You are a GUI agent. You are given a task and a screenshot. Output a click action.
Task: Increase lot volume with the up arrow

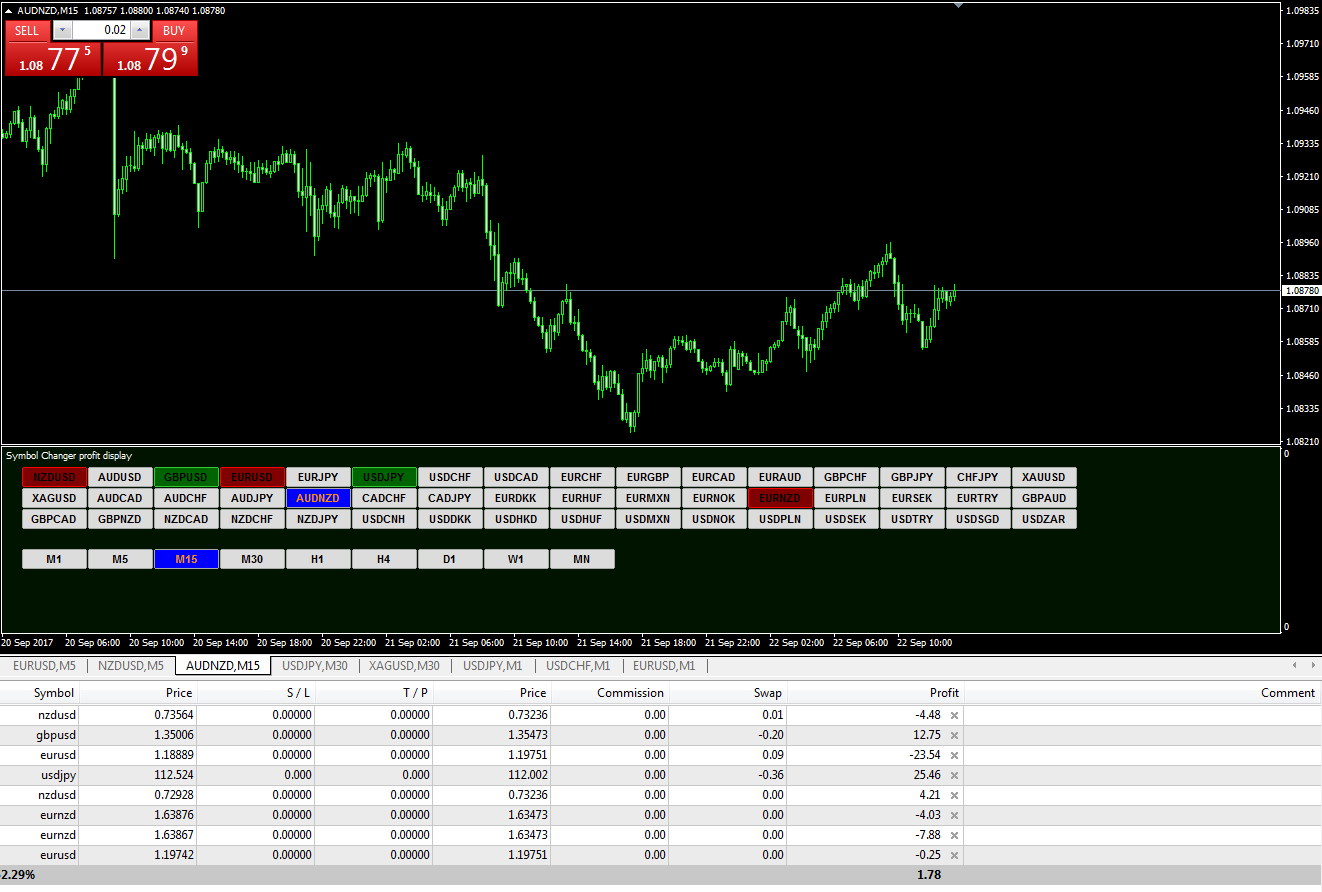pos(140,30)
